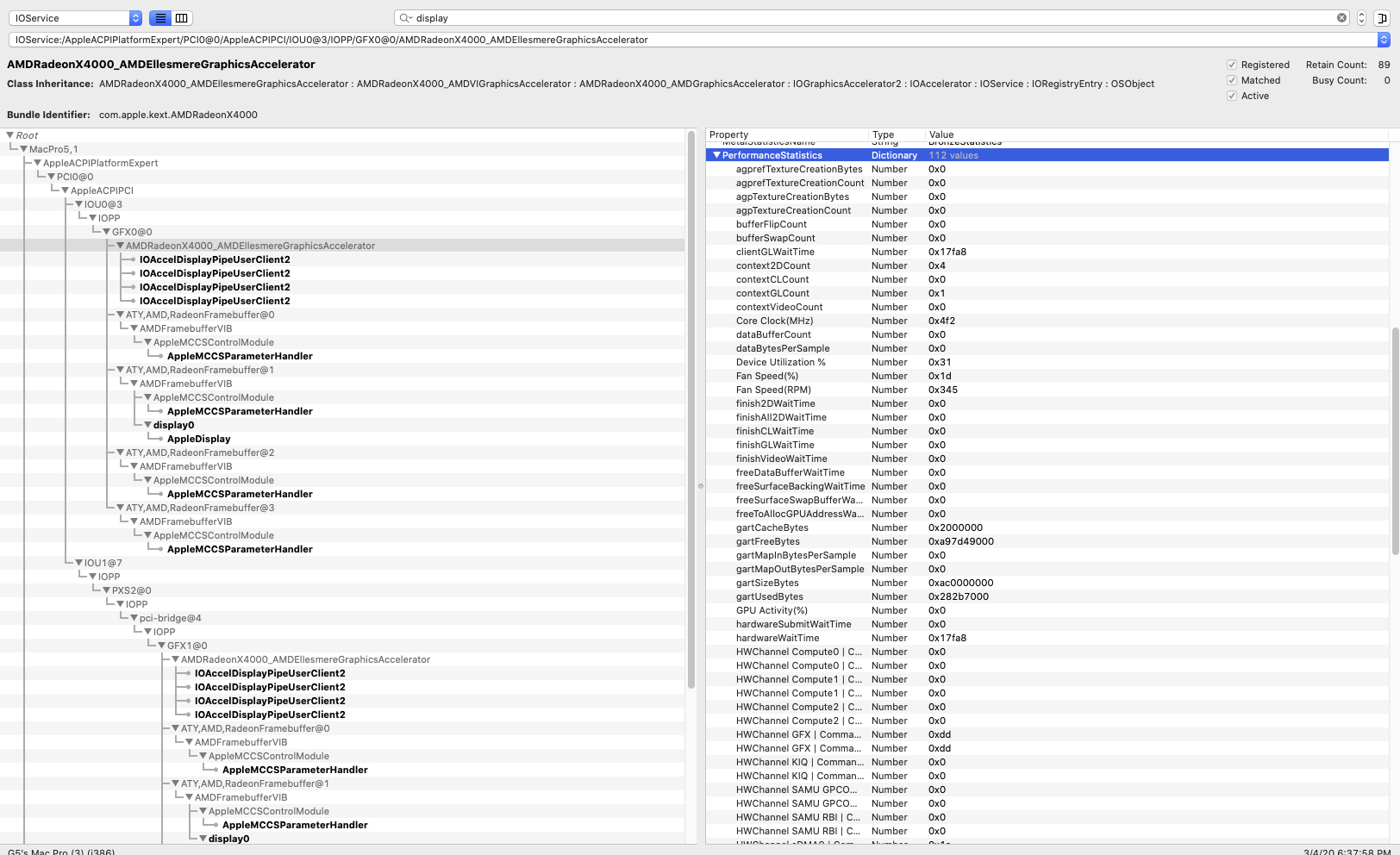
Task: Click the bundle identifier com.apple.kext.AMDRadeonX4000
Action: coord(178,115)
